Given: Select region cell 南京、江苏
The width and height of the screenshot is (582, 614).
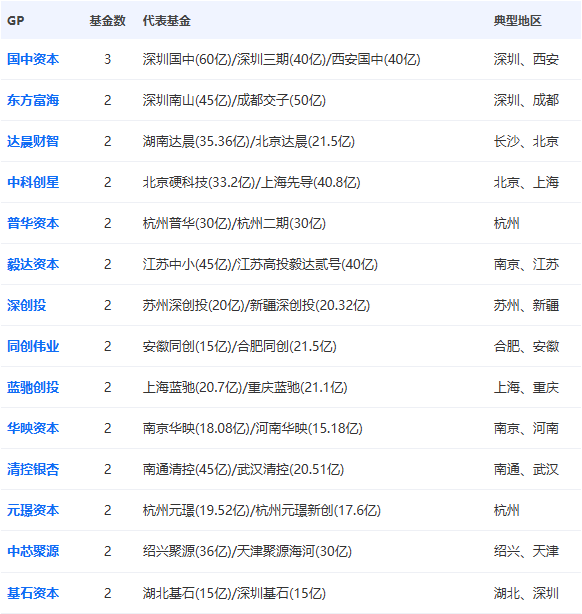Looking at the screenshot, I should click(526, 264).
